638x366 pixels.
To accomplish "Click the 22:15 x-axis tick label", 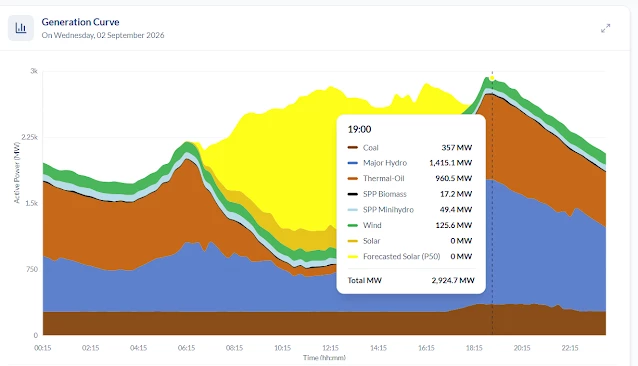I will point(570,348).
